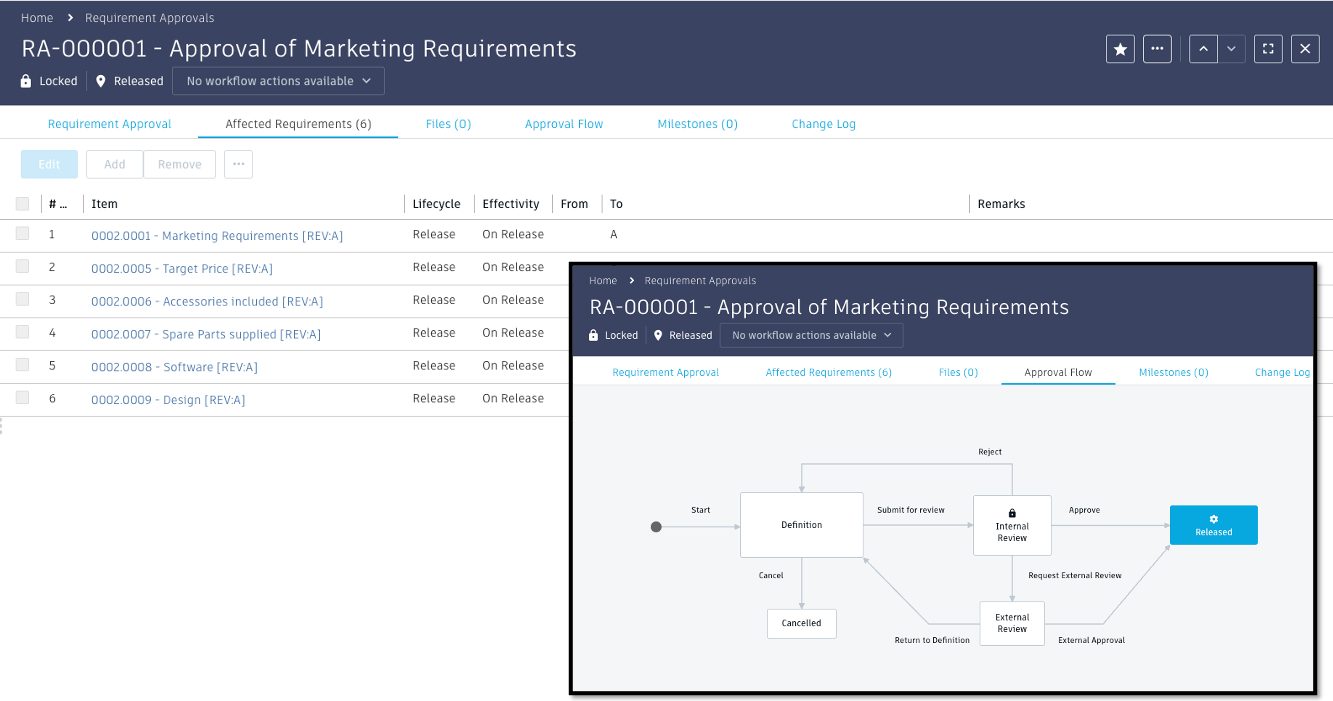1333x701 pixels.
Task: Check the box for Marketing Requirements row
Action: point(23,234)
